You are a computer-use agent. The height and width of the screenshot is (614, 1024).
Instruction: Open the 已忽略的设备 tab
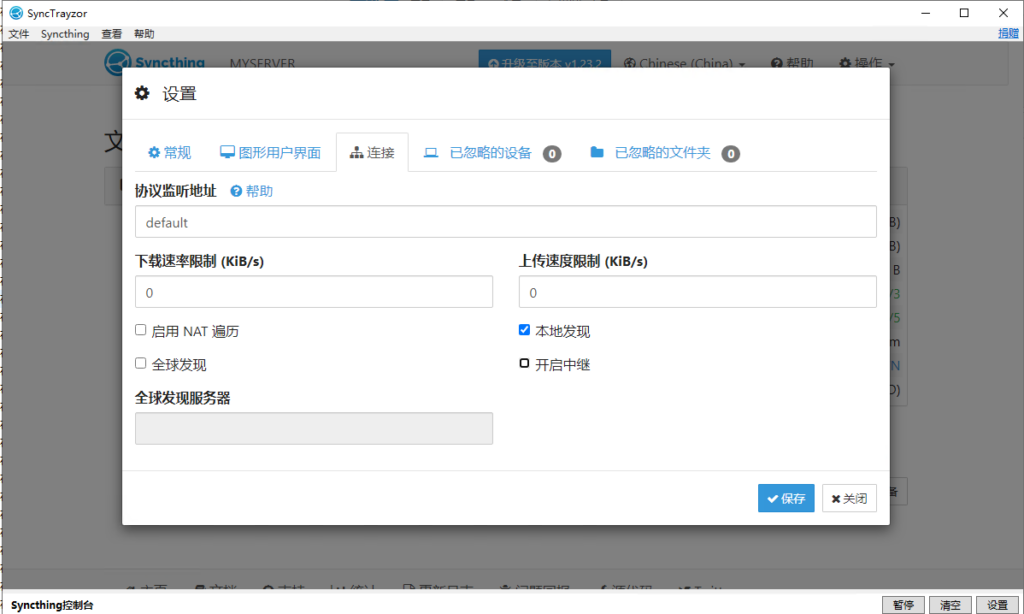point(491,153)
